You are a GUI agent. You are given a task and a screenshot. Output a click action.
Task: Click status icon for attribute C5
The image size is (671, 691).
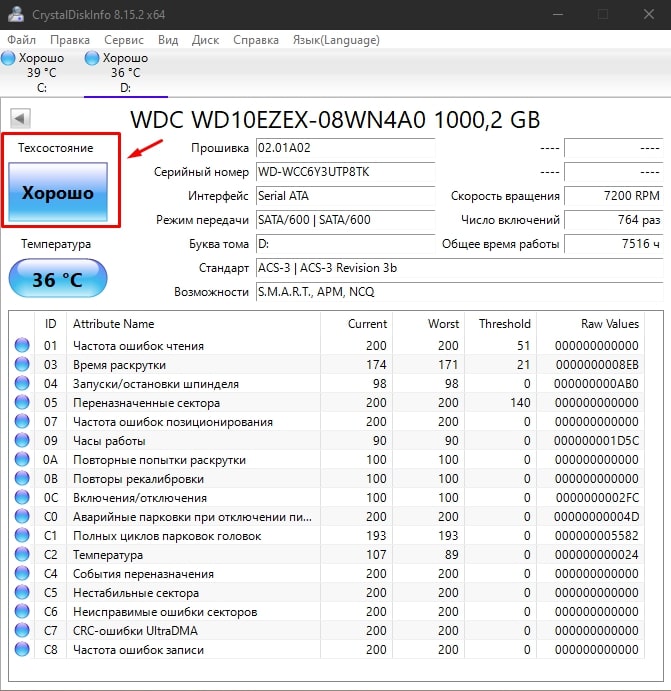pos(22,592)
